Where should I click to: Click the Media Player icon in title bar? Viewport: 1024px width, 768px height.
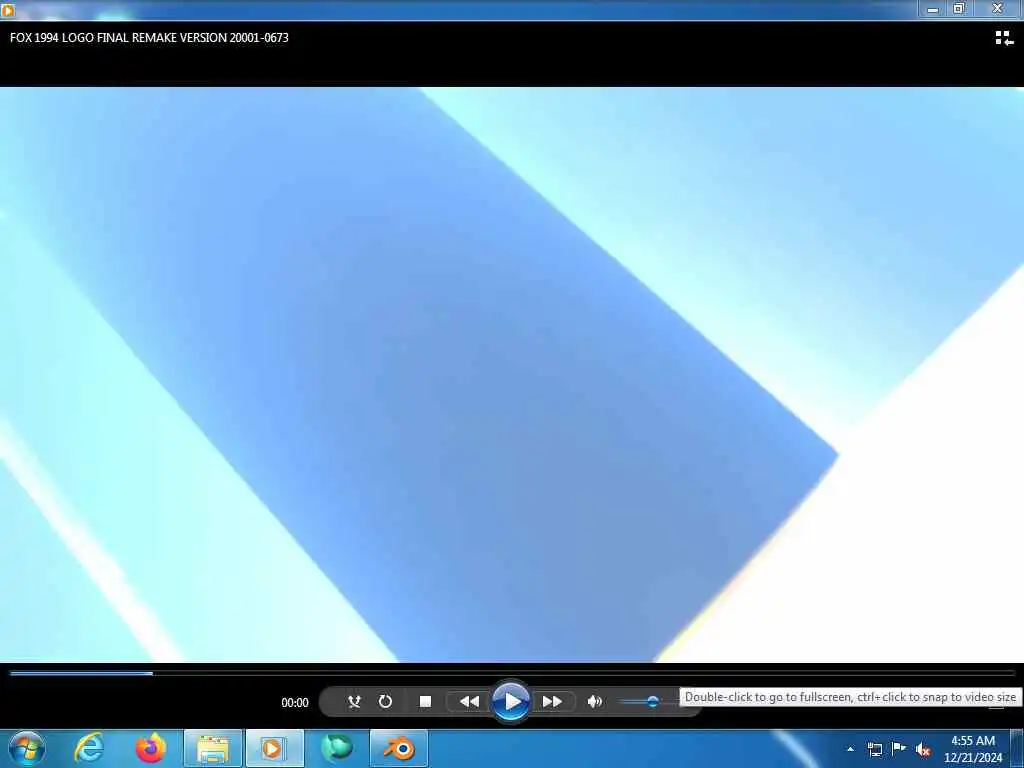point(8,9)
